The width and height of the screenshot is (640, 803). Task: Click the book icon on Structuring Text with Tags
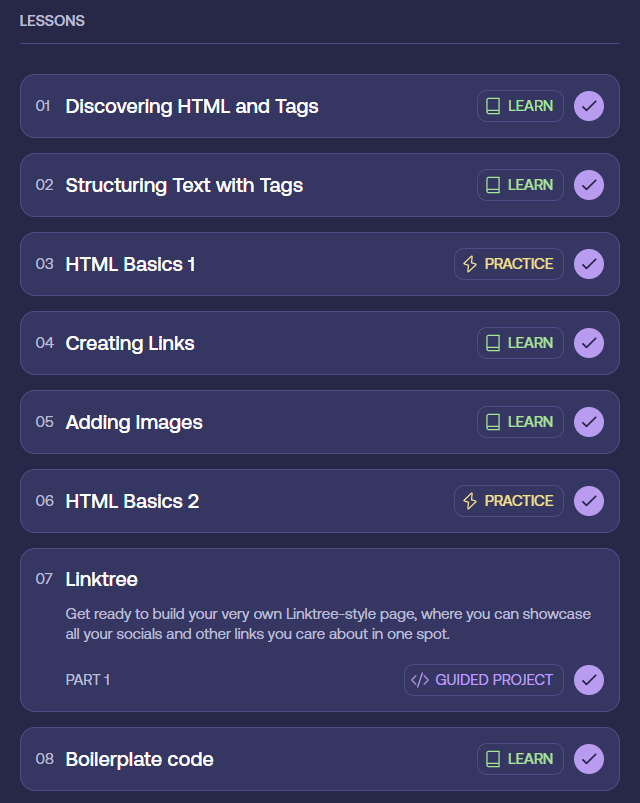pyautogui.click(x=493, y=185)
